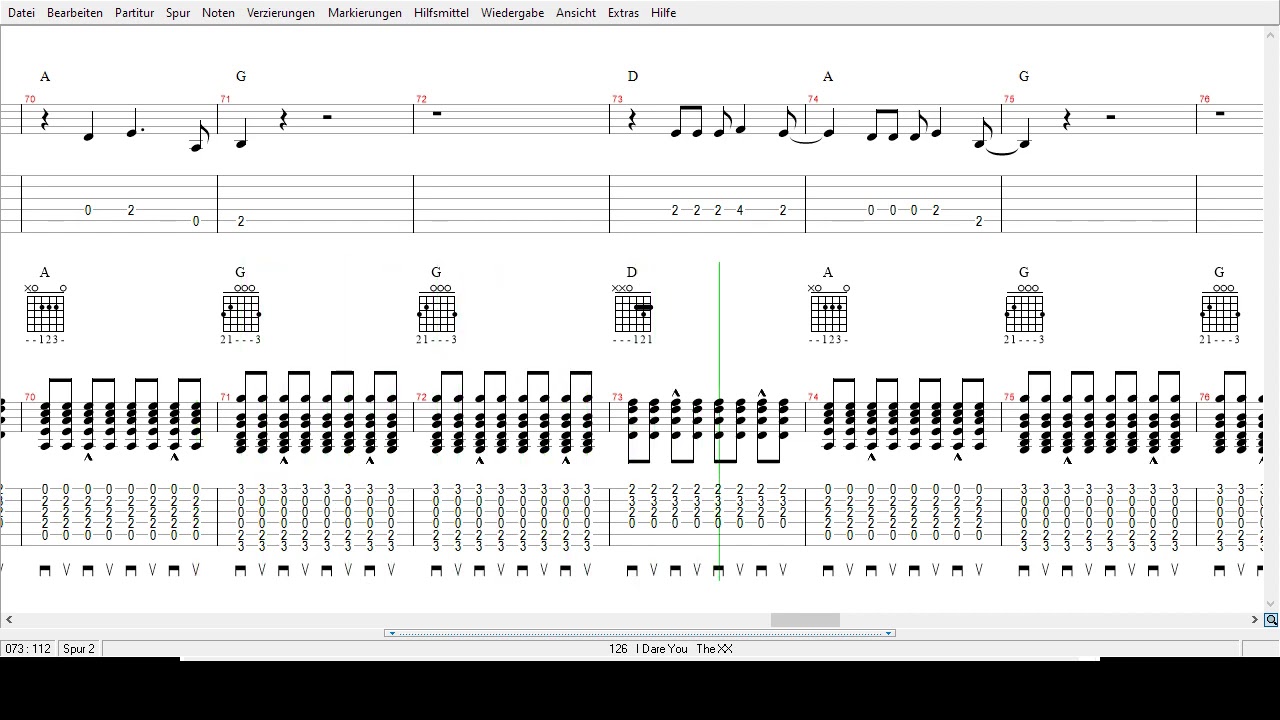Open the Markierungen menu
The width and height of the screenshot is (1280, 720).
(365, 13)
